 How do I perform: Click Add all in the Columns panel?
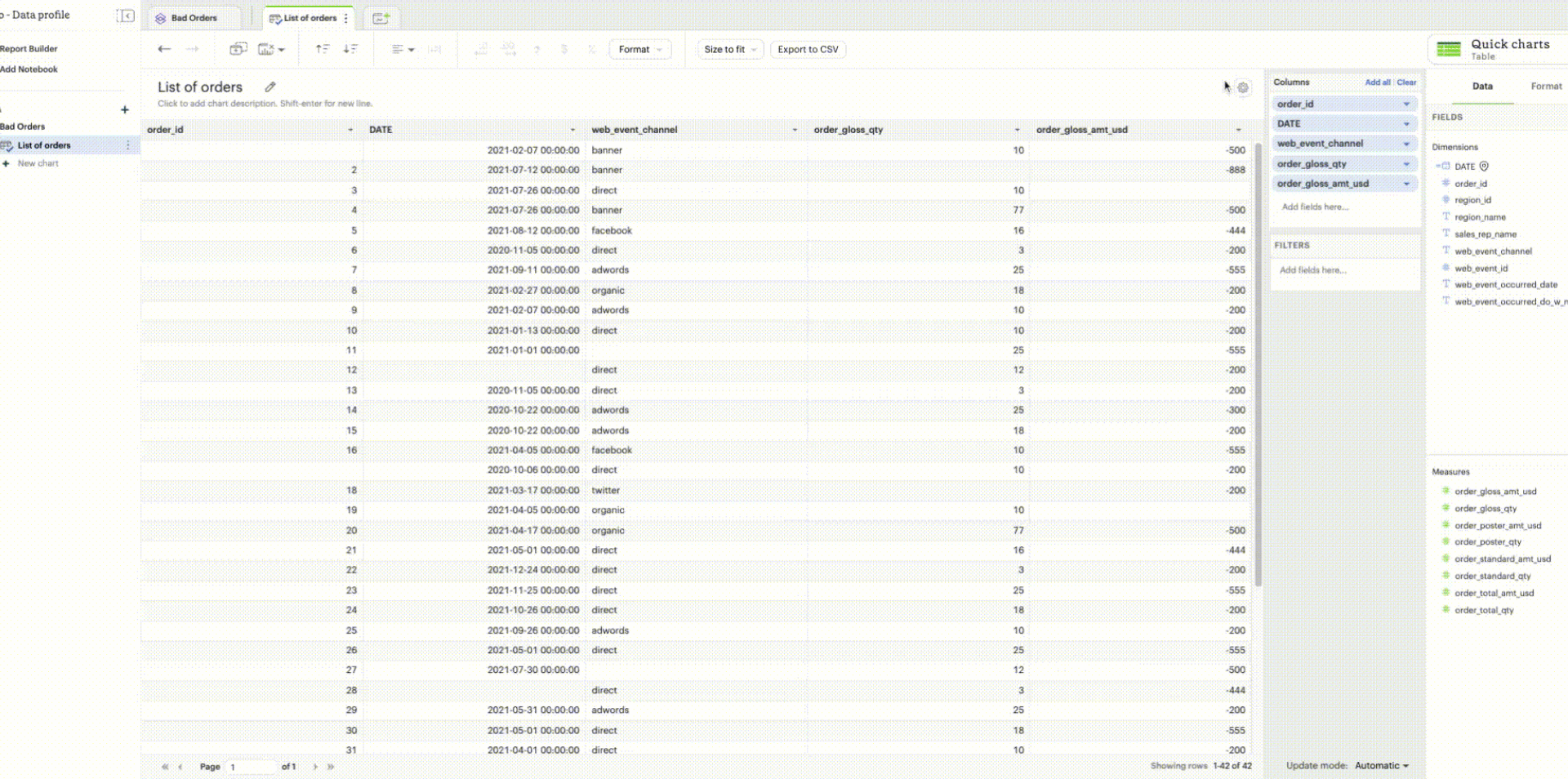click(x=1378, y=82)
